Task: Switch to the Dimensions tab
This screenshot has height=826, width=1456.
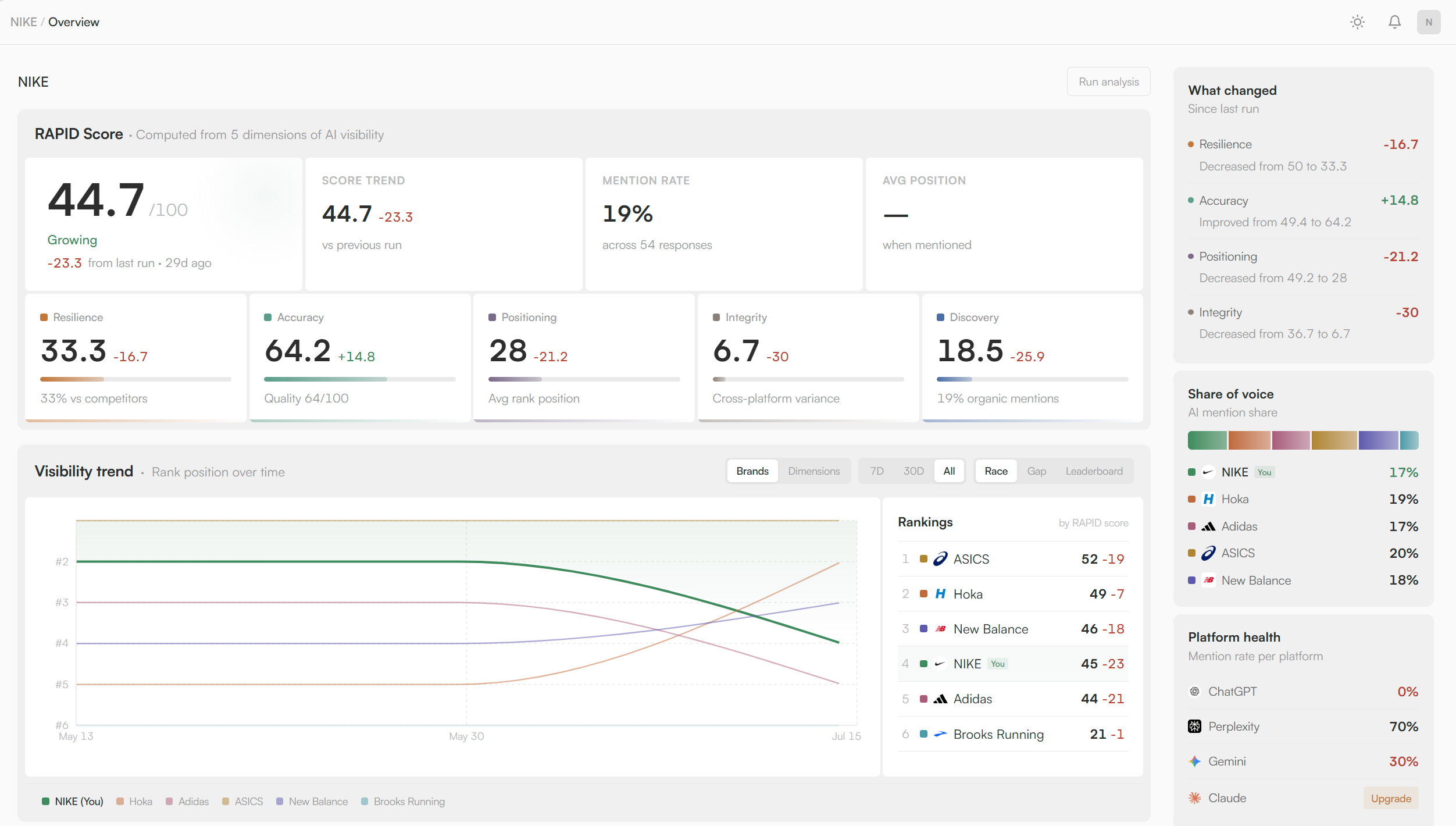Action: [813, 471]
